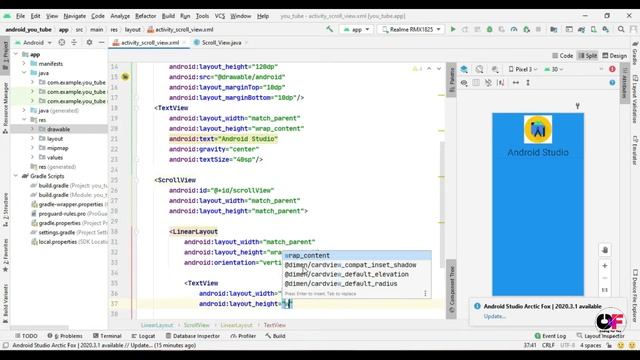The height and width of the screenshot is (360, 640).
Task: Open Project panel settings gear
Action: tap(89, 42)
